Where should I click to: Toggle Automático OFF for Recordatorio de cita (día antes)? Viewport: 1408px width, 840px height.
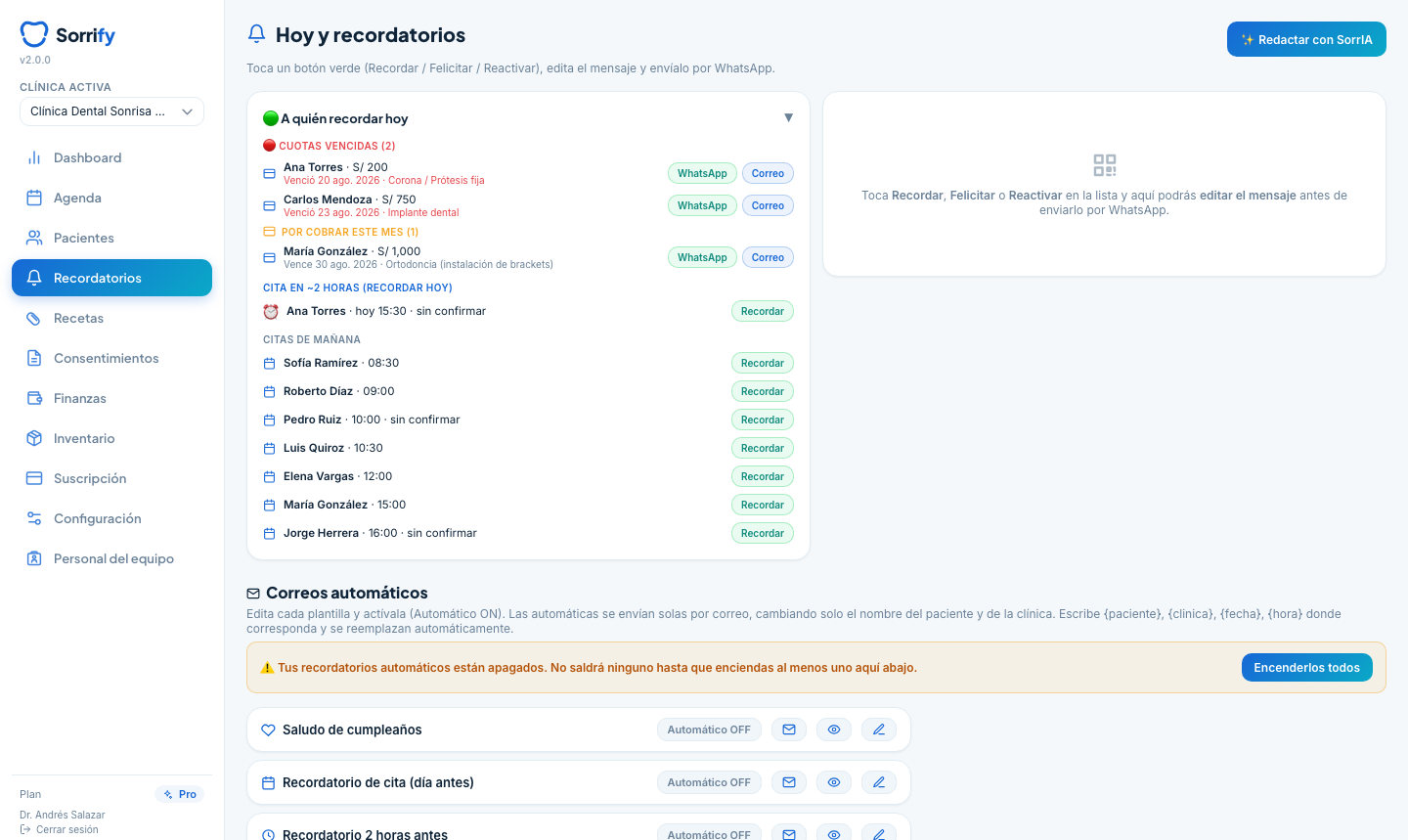point(709,782)
